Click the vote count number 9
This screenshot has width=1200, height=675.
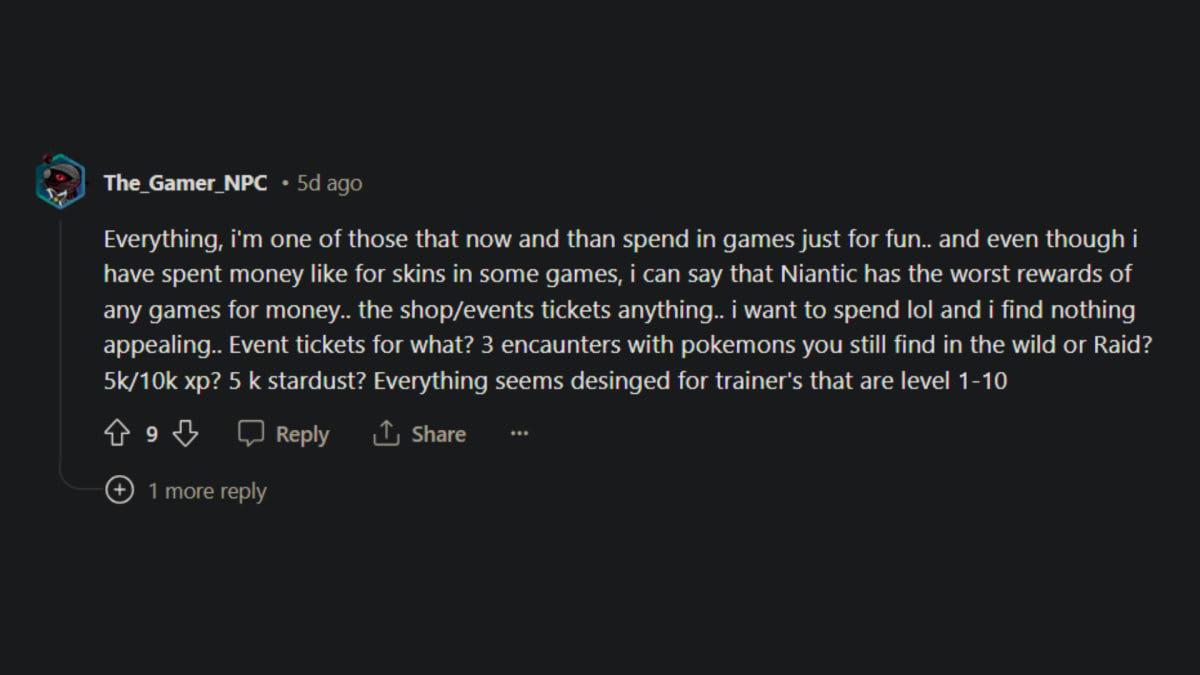click(x=152, y=434)
